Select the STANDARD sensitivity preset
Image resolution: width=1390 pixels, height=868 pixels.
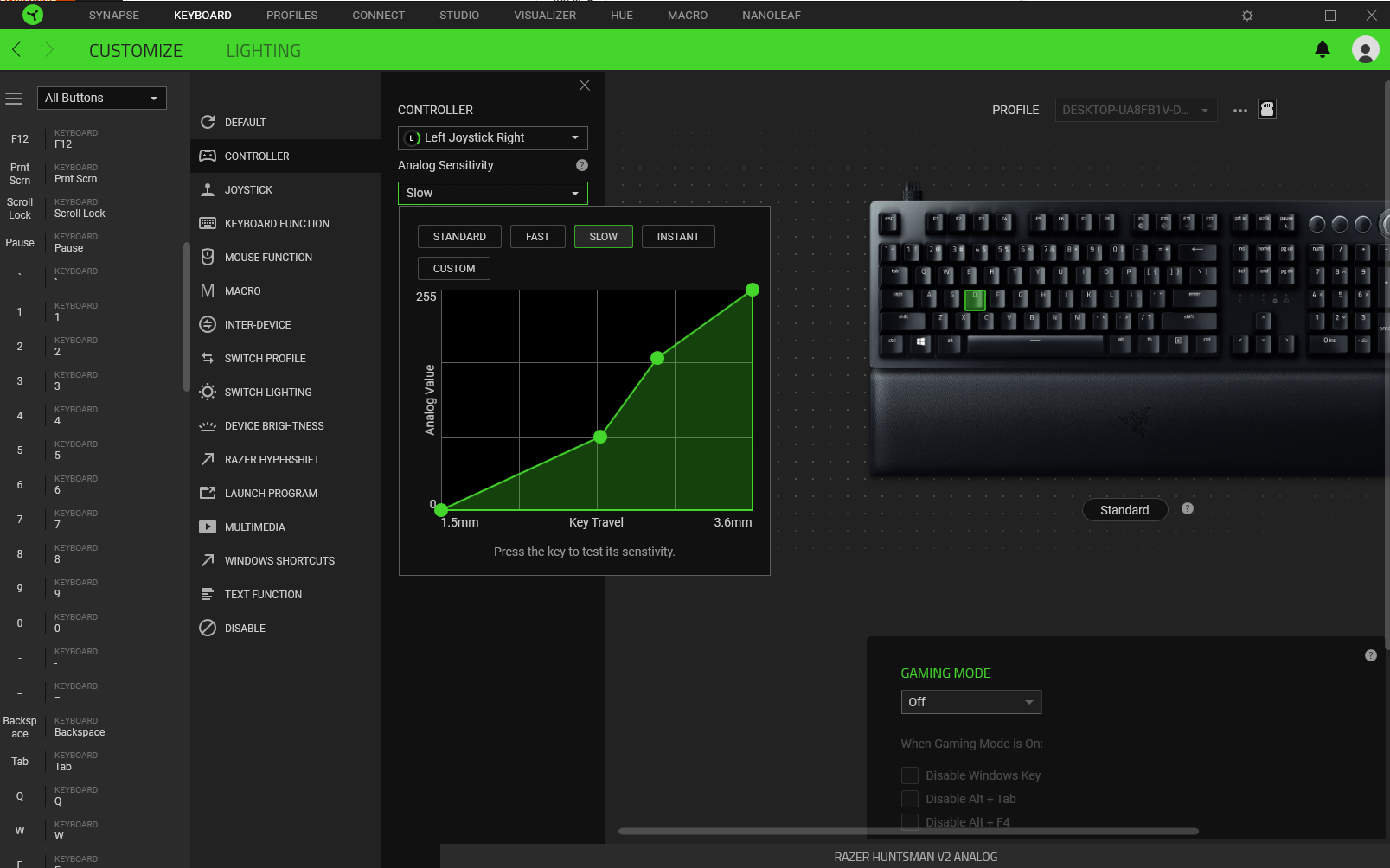click(x=459, y=237)
